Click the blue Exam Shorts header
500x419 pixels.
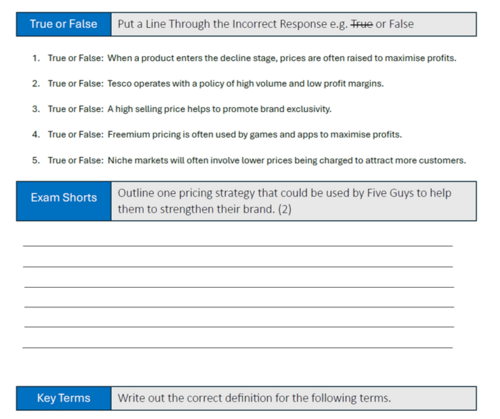click(64, 201)
